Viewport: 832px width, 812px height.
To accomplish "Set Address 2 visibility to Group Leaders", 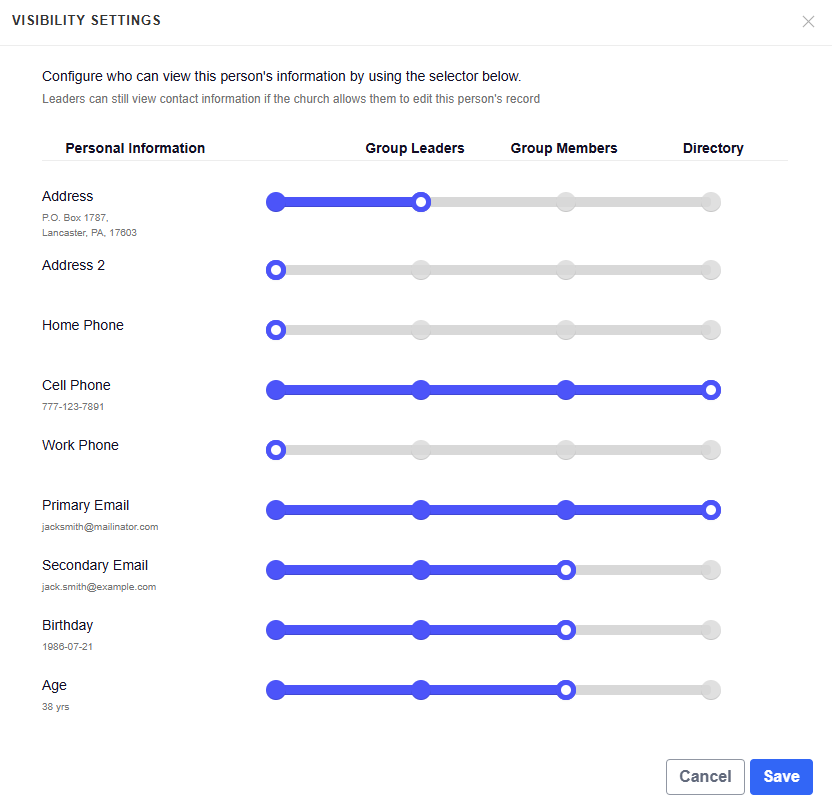I will click(421, 270).
